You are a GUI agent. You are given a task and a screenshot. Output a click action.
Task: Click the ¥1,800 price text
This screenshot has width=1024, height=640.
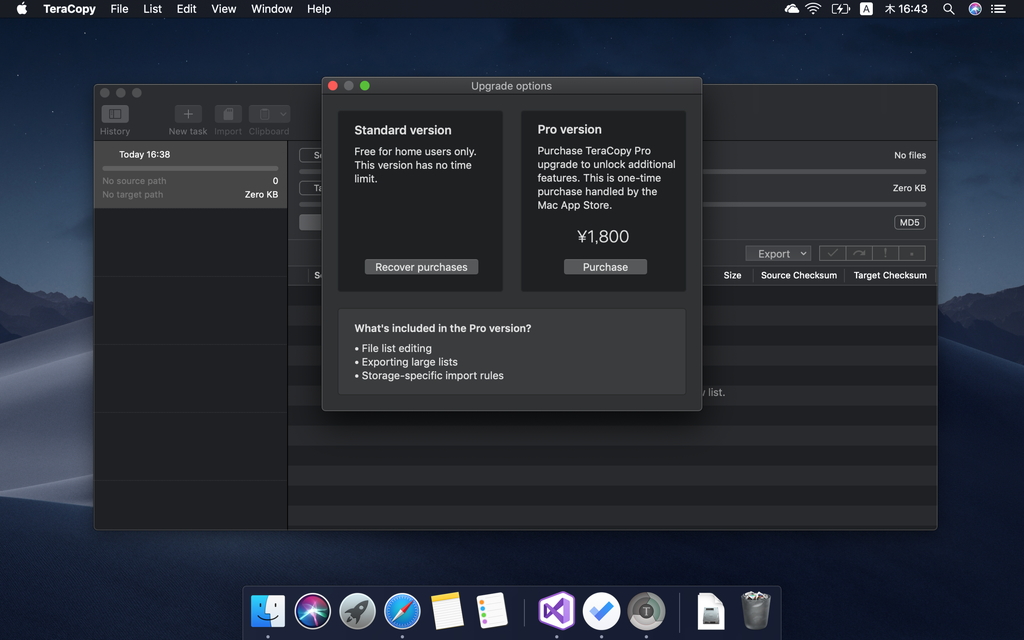[x=603, y=236]
